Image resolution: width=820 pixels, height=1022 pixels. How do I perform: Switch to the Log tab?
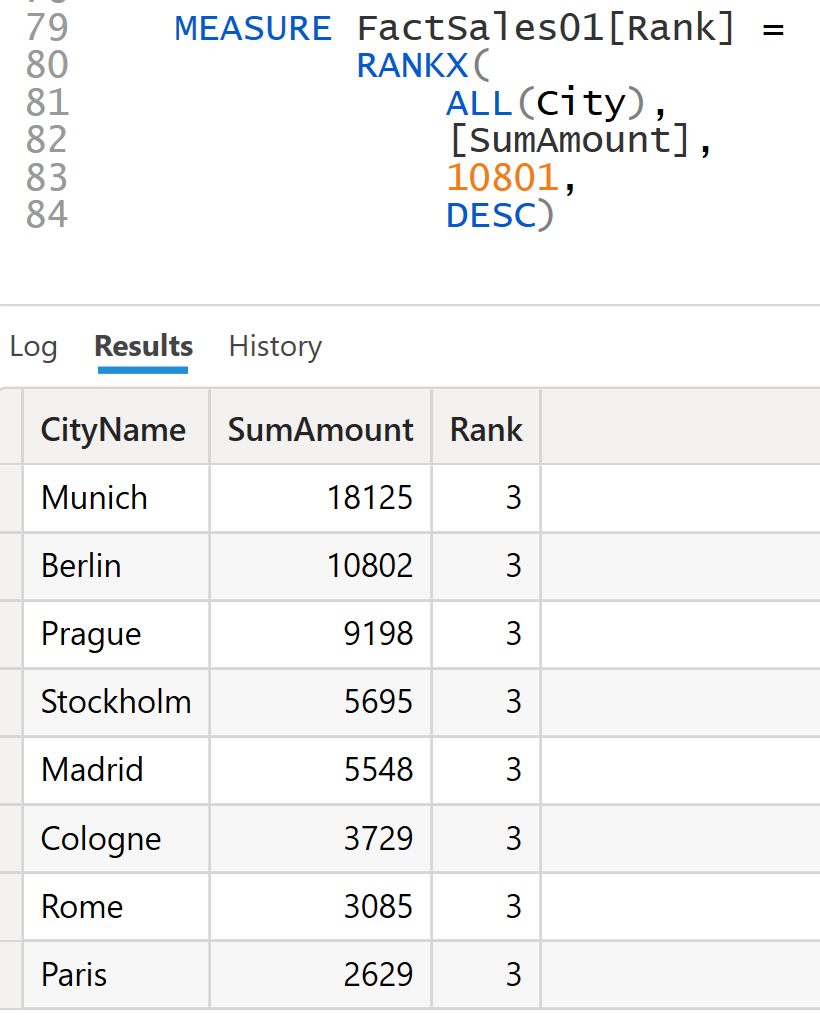coord(33,347)
